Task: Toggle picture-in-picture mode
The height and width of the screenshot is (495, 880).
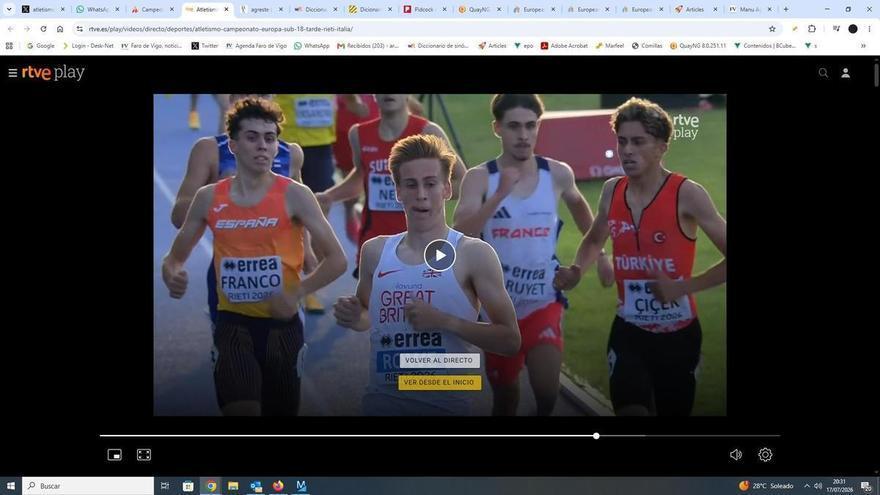Action: (114, 455)
